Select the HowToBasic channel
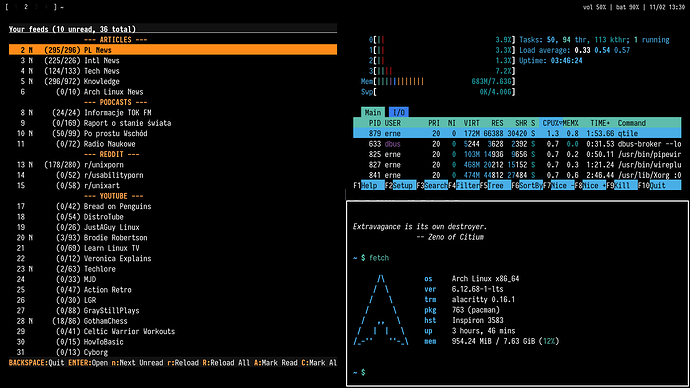Image resolution: width=690 pixels, height=388 pixels. point(173,342)
